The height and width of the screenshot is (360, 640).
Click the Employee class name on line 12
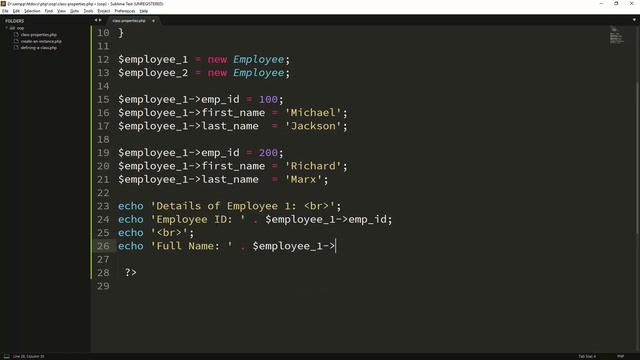259,60
